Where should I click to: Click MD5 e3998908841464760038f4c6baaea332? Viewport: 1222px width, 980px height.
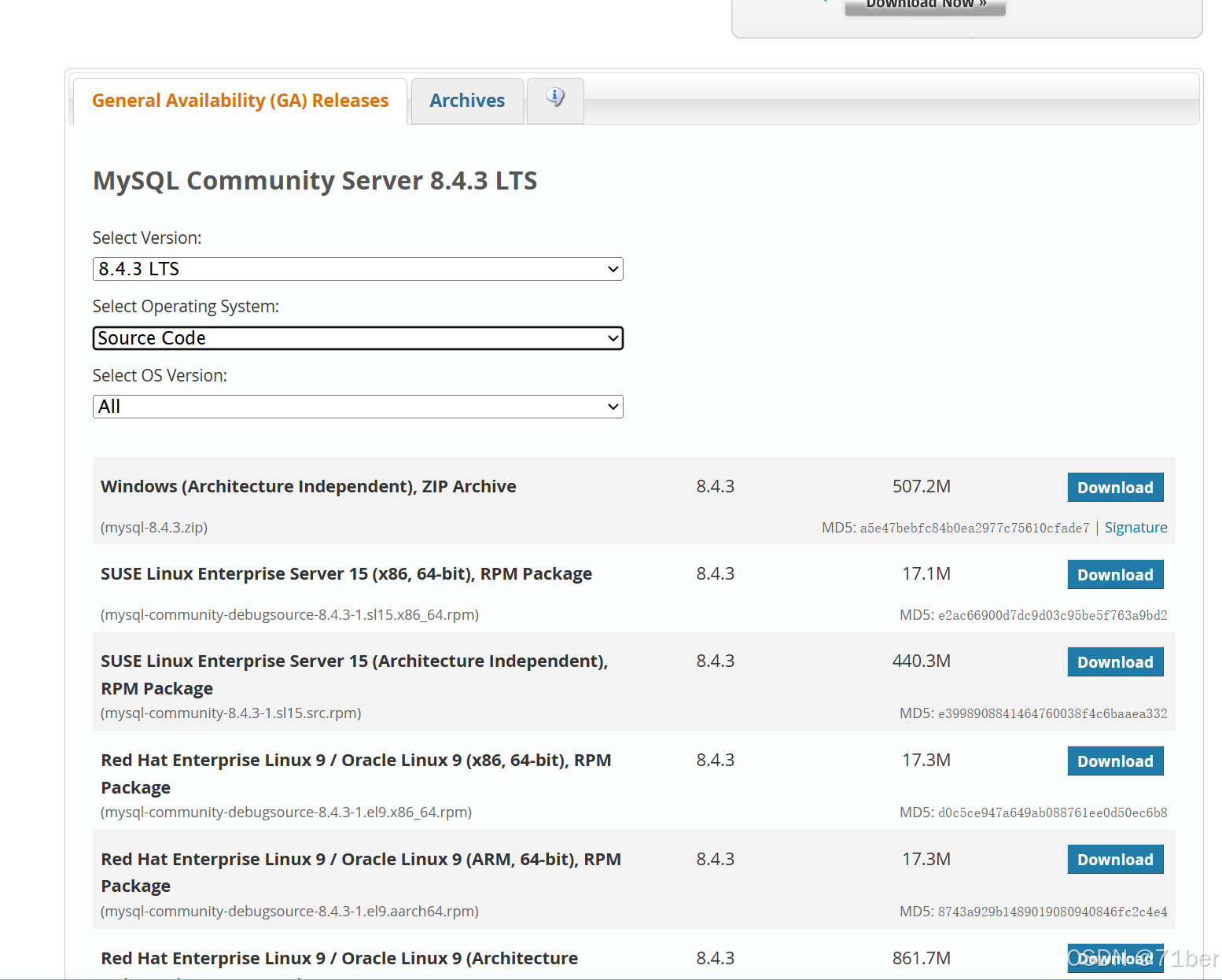[1052, 714]
